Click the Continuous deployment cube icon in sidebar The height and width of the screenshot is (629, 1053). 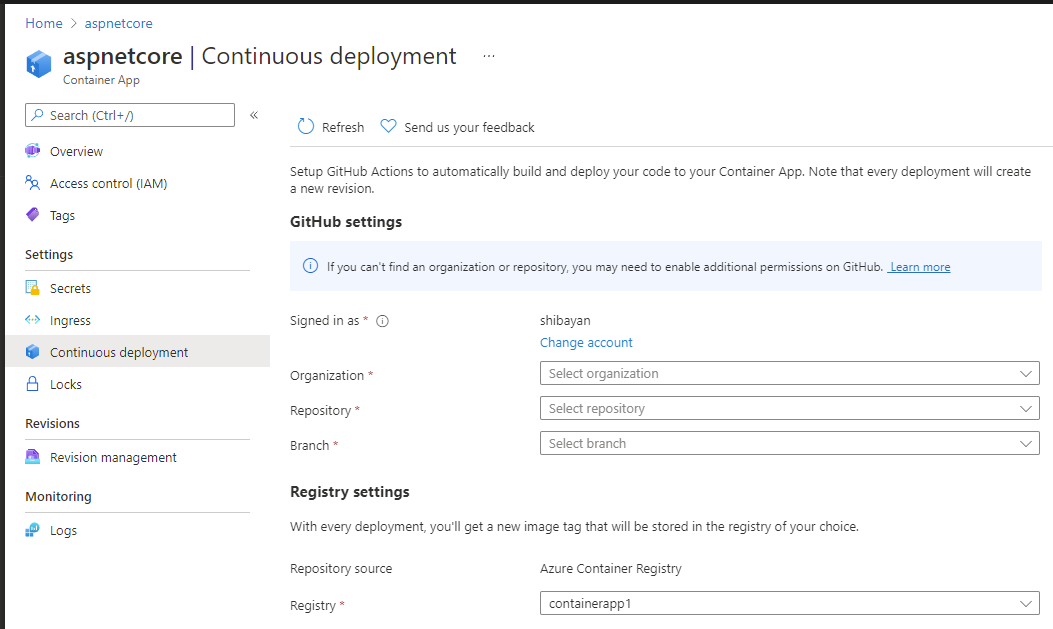(32, 352)
